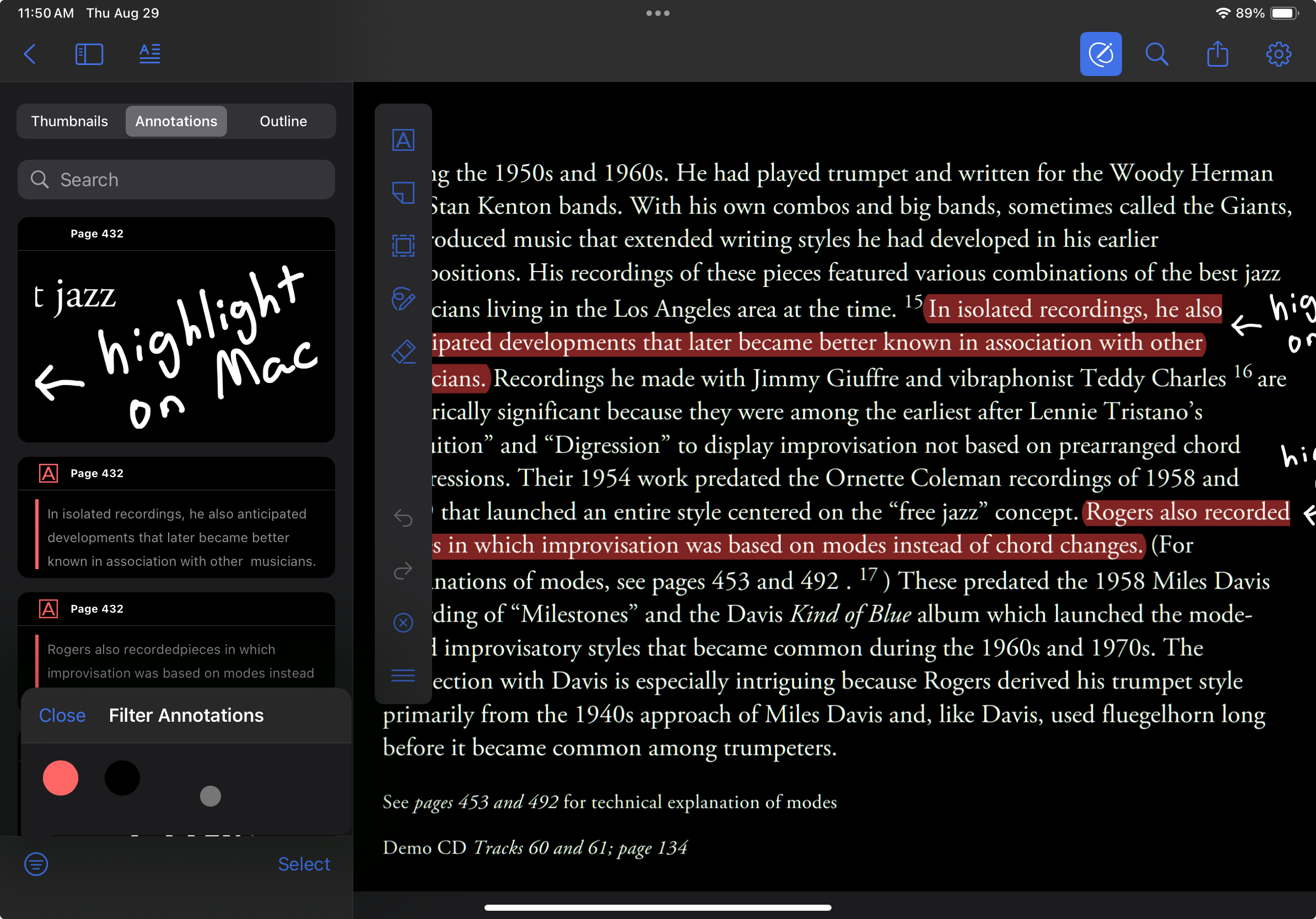Select the text highlight tool
Viewport: 1316px width, 919px height.
(x=403, y=140)
